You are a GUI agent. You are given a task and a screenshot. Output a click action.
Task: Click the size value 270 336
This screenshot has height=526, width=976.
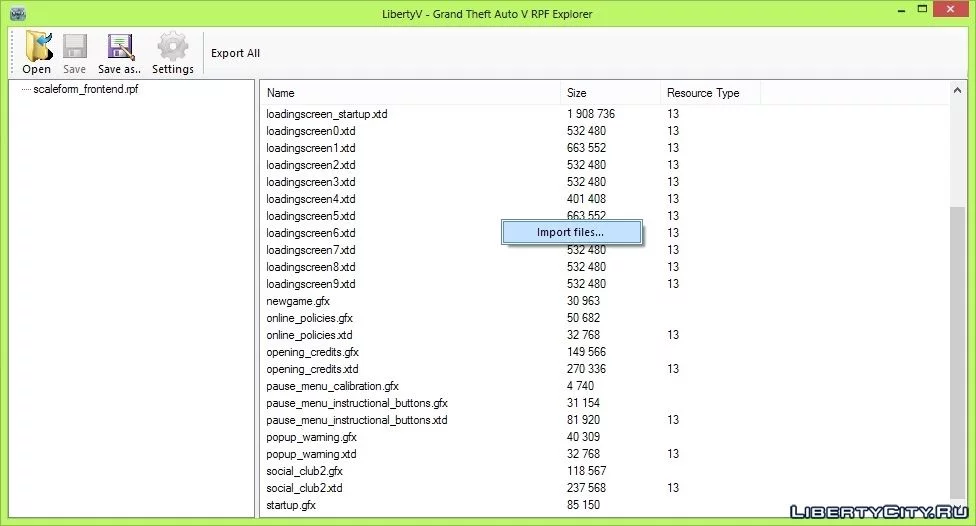(586, 369)
